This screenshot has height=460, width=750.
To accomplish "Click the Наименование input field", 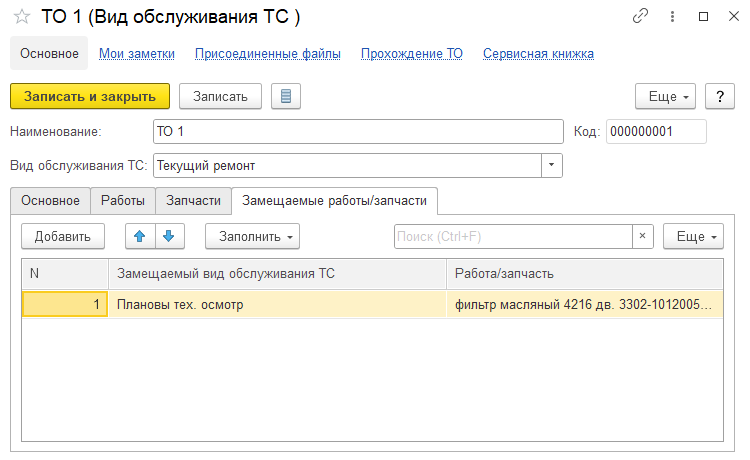I will pos(357,131).
